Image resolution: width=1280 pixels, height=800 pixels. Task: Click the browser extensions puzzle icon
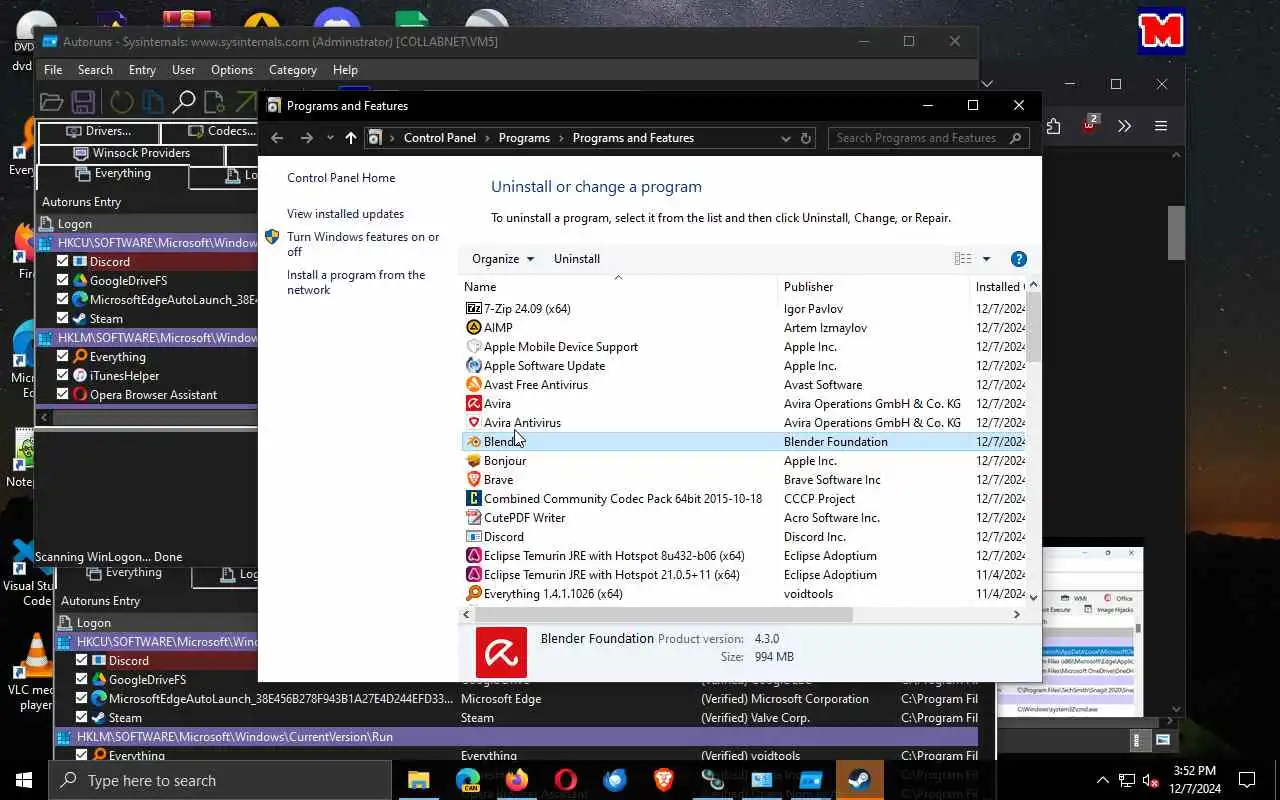(x=1053, y=126)
